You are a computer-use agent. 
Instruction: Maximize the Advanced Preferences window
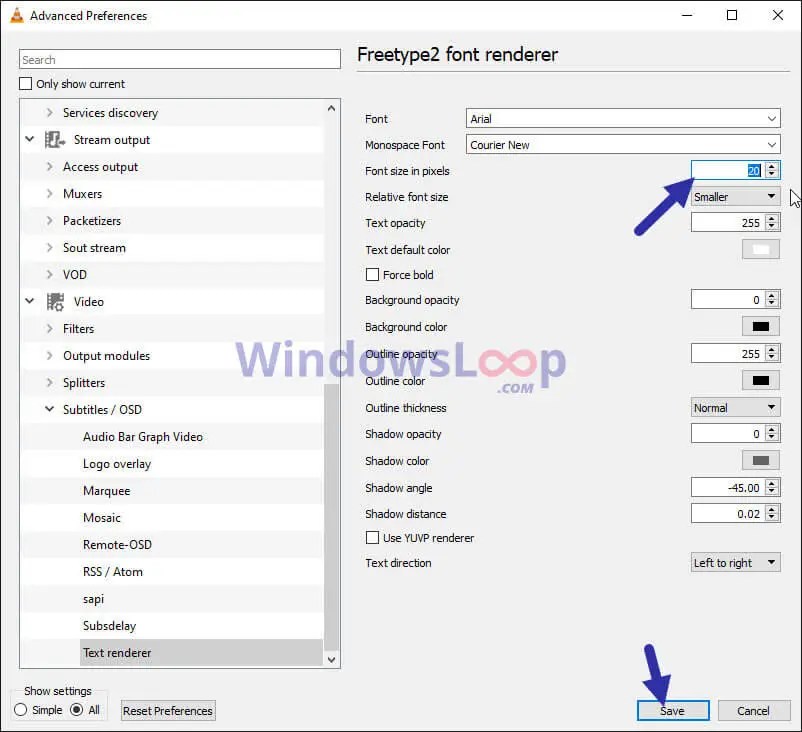pyautogui.click(x=732, y=15)
